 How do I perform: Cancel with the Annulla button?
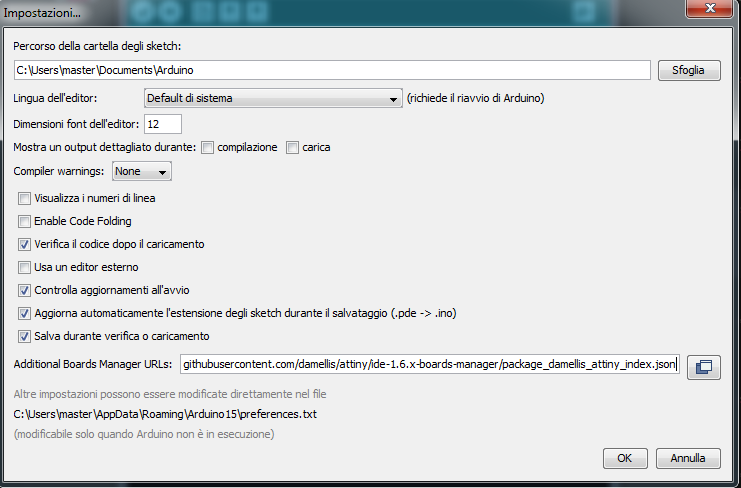688,458
